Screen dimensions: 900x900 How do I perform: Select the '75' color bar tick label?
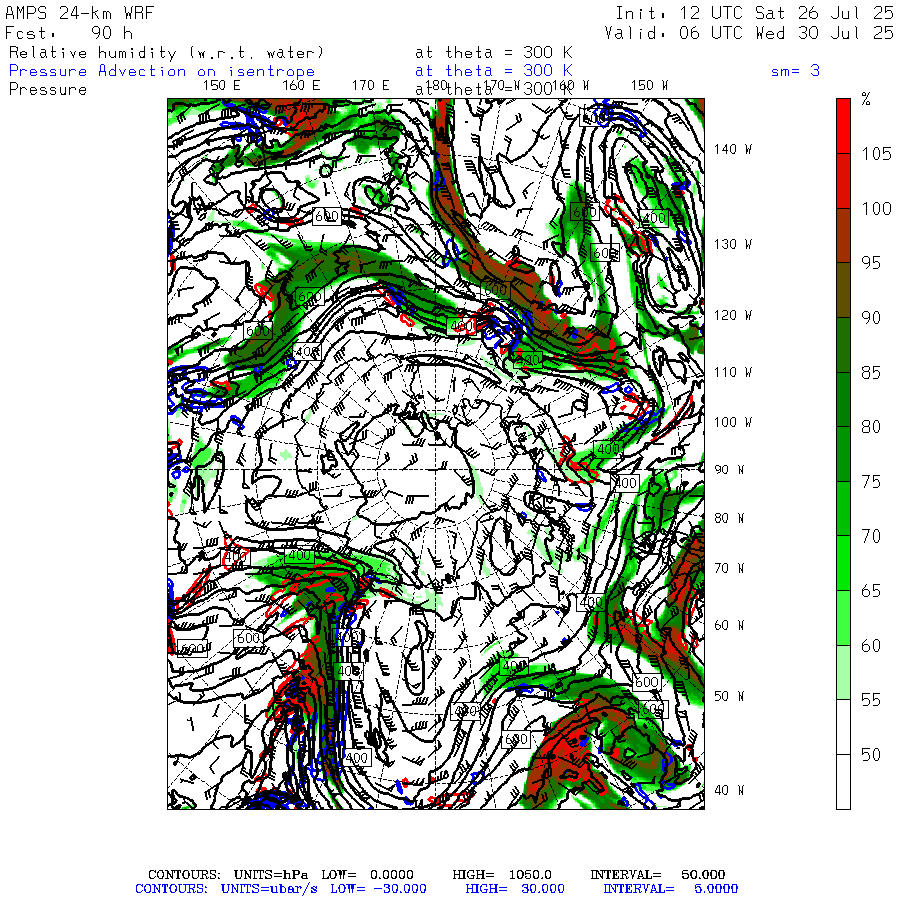(x=871, y=482)
